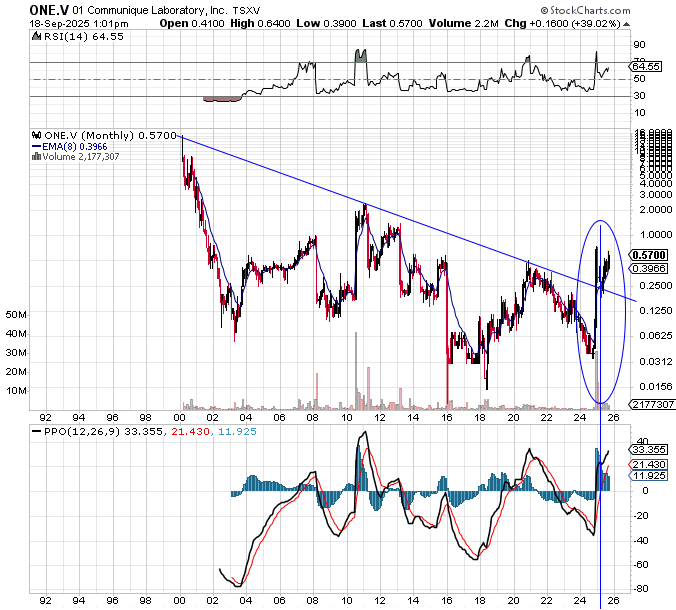This screenshot has height=610, width=676.
Task: Click year 16 on the price panel time axis
Action: (x=447, y=417)
